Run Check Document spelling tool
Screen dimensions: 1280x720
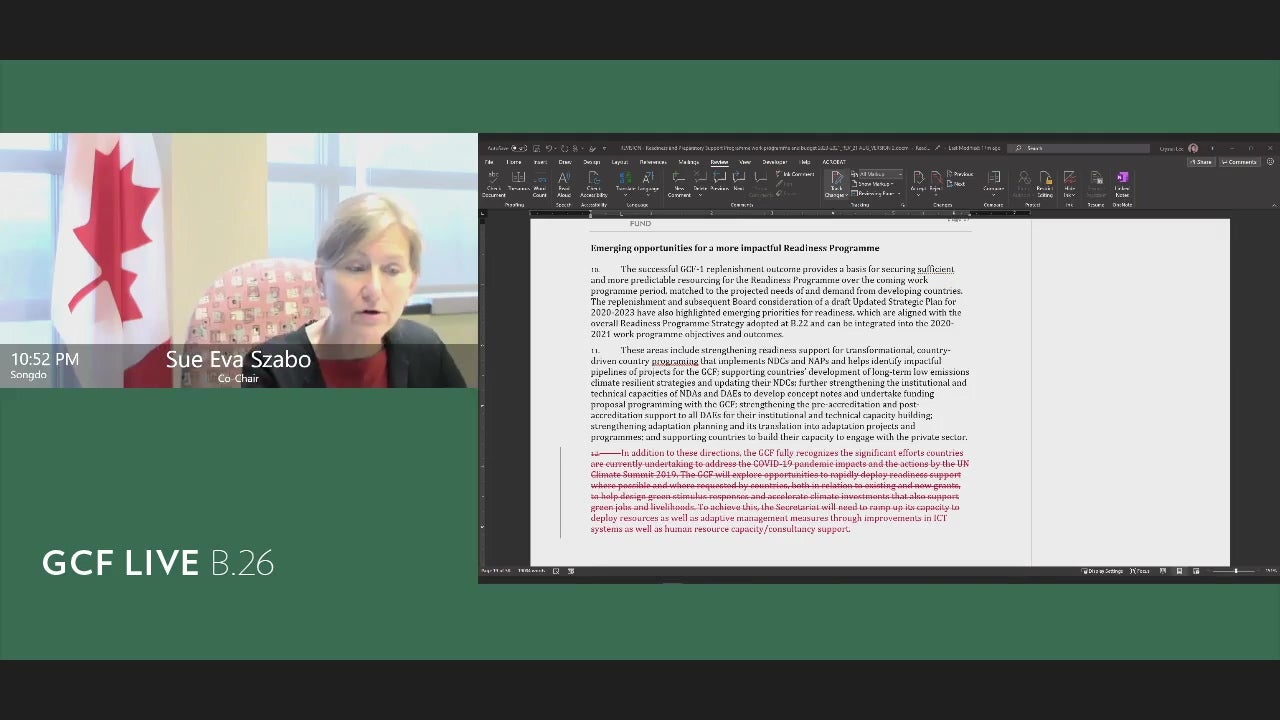(494, 184)
